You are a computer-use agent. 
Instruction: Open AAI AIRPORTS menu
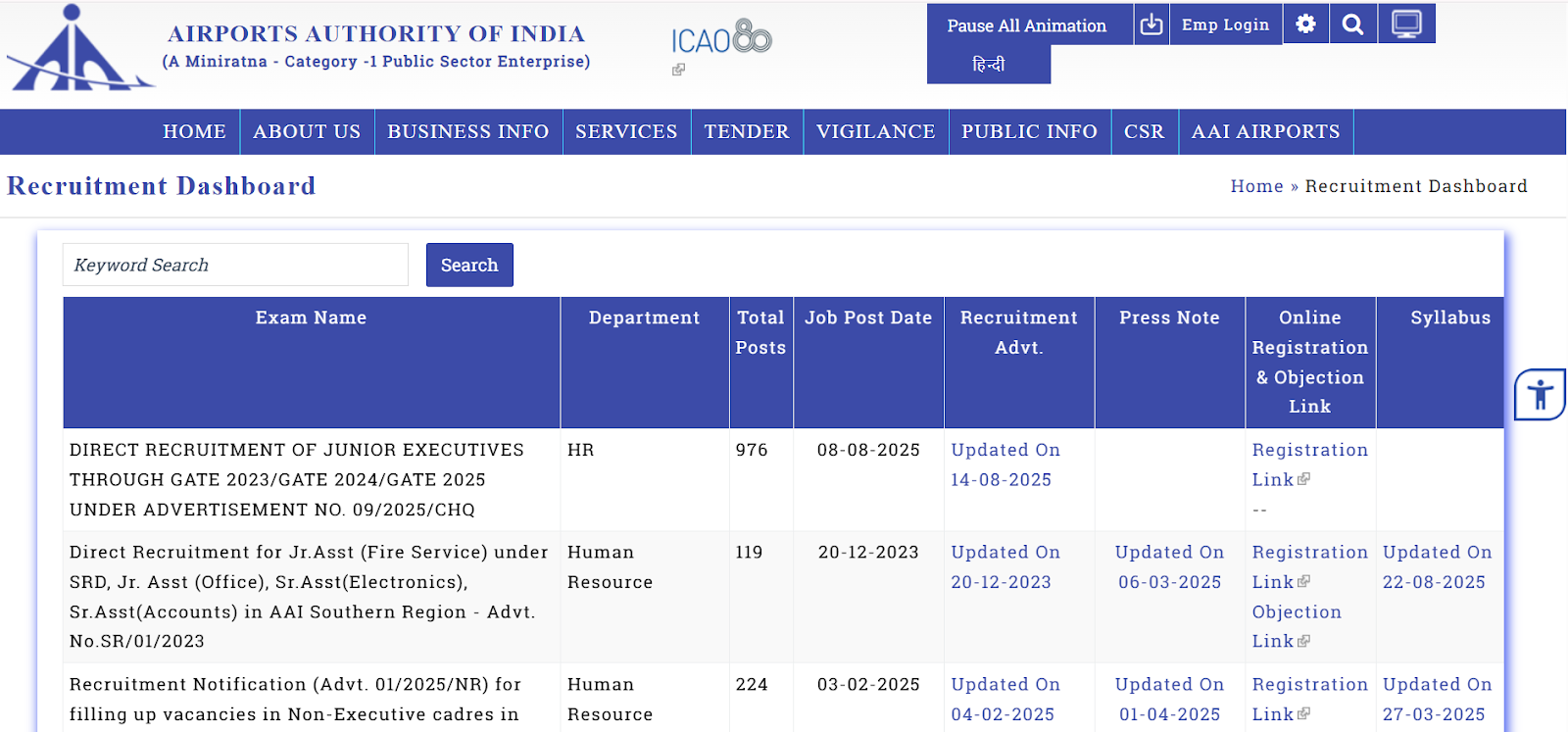1265,131
